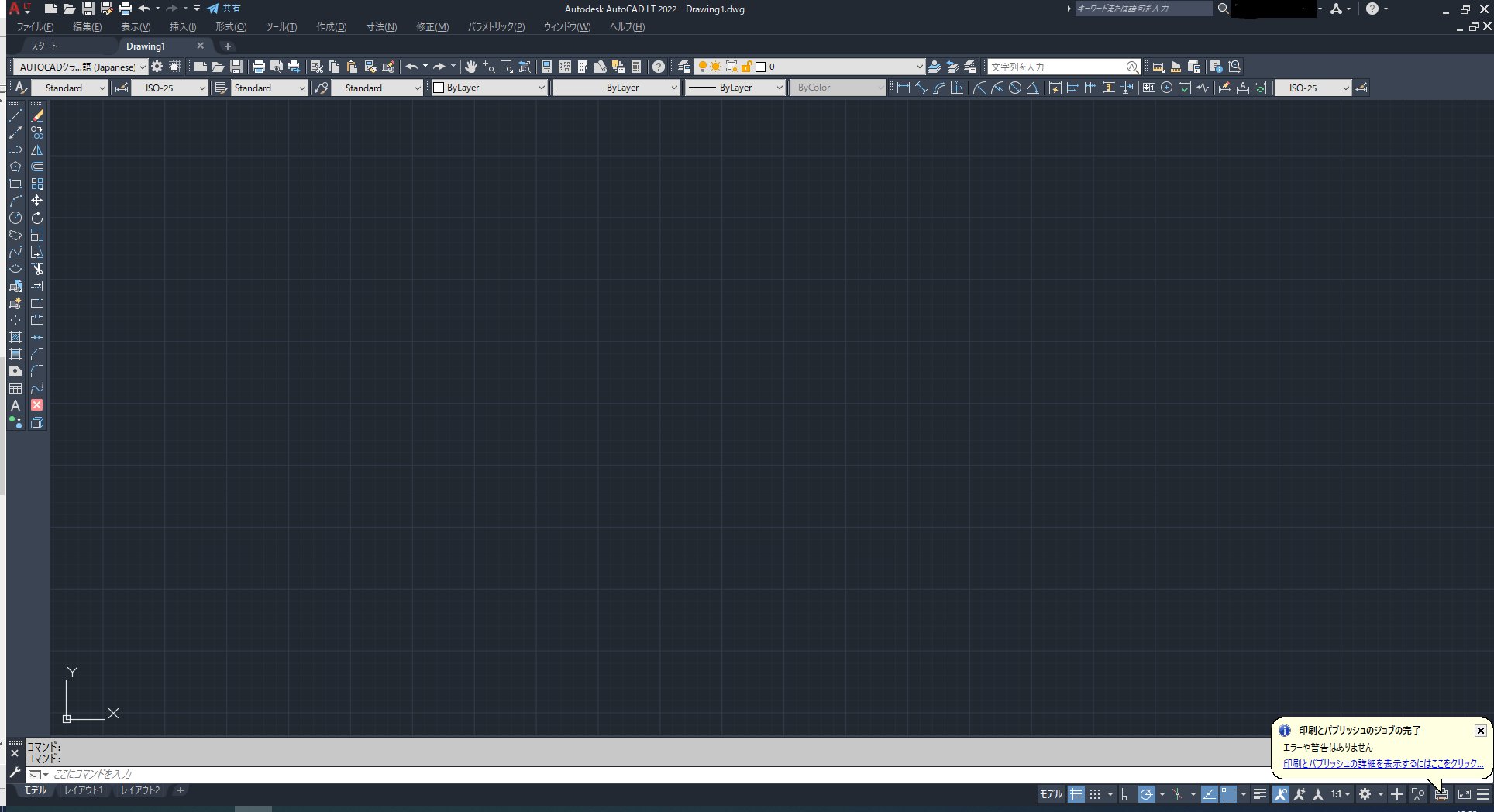Click the Calculator icon in standard toolbar

[636, 67]
